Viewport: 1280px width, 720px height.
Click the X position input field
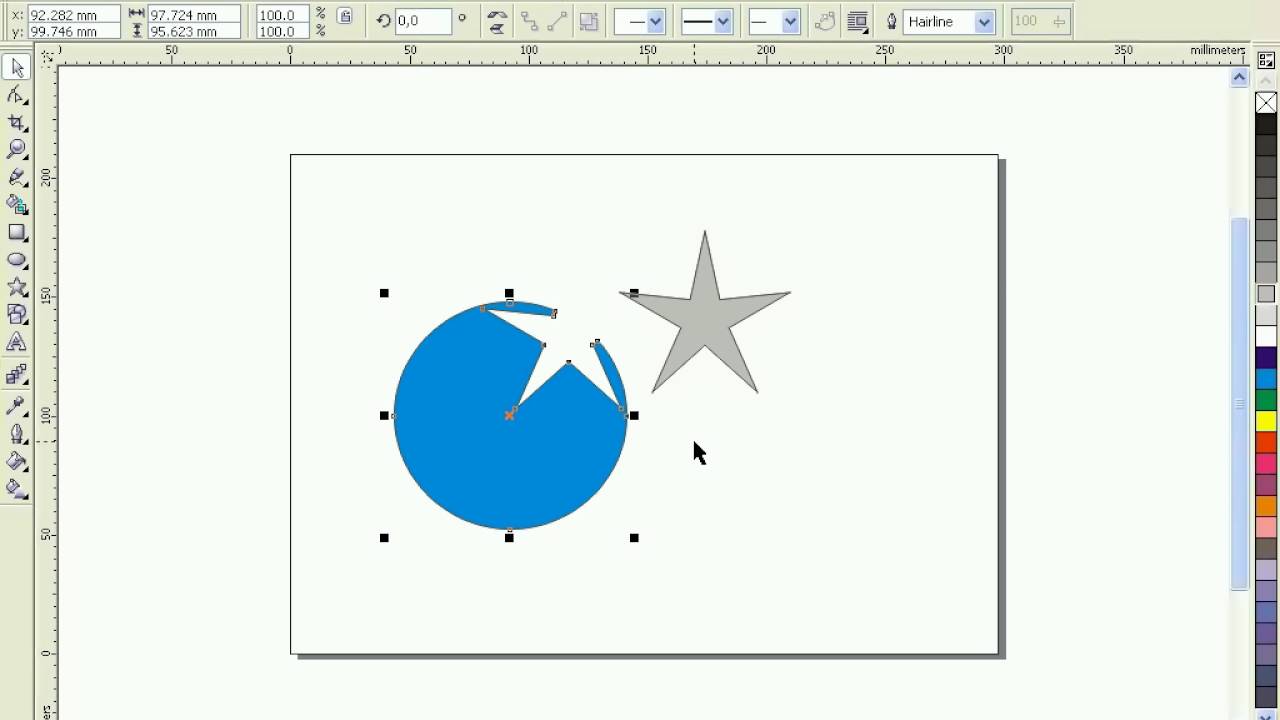[x=73, y=15]
